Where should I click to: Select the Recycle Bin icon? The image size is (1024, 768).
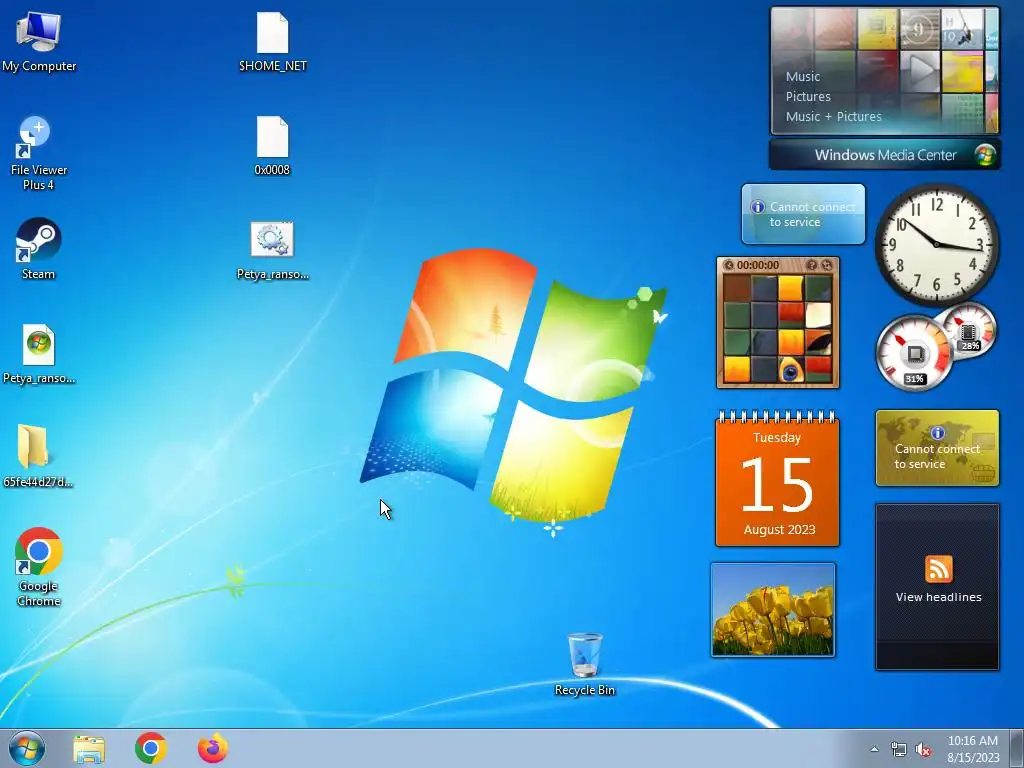pos(584,664)
